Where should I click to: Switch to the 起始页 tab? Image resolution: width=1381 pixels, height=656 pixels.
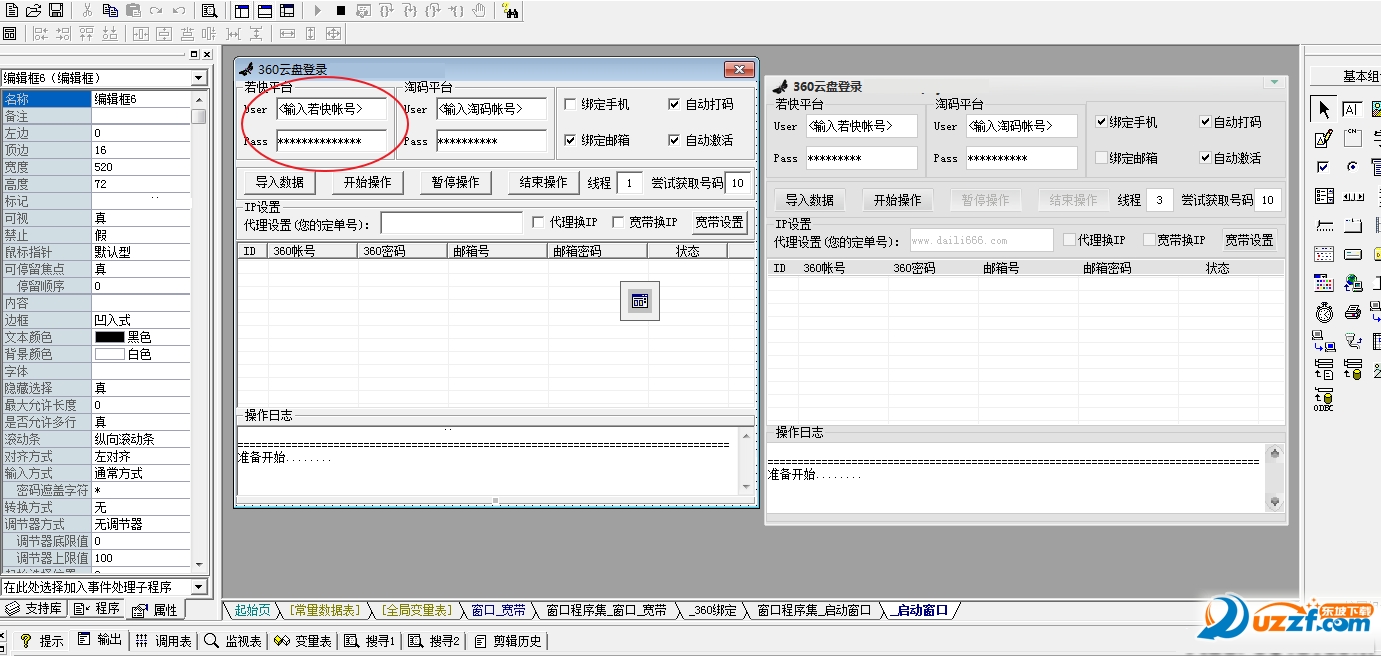(x=252, y=610)
